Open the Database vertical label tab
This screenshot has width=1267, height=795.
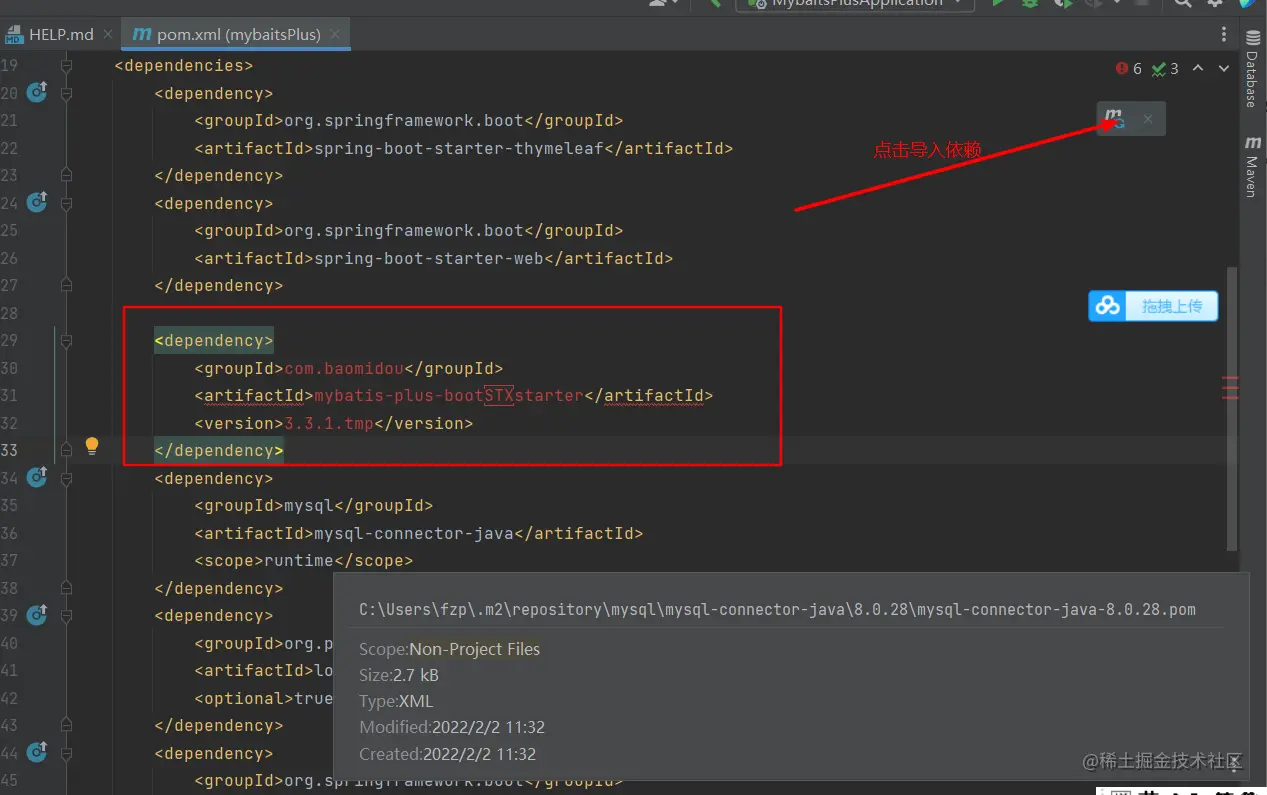(1251, 80)
